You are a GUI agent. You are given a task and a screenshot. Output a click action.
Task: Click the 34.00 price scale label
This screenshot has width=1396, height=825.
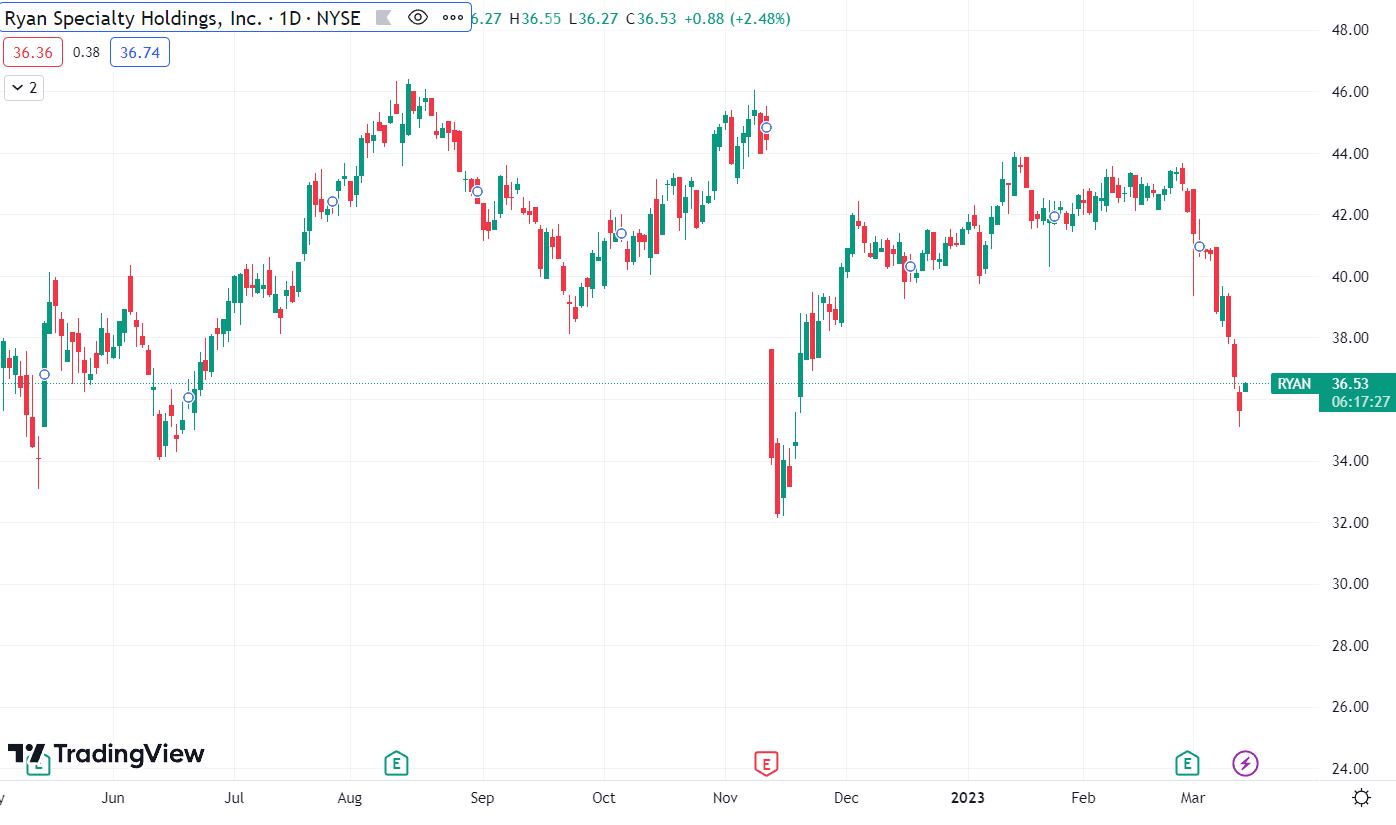[1352, 461]
